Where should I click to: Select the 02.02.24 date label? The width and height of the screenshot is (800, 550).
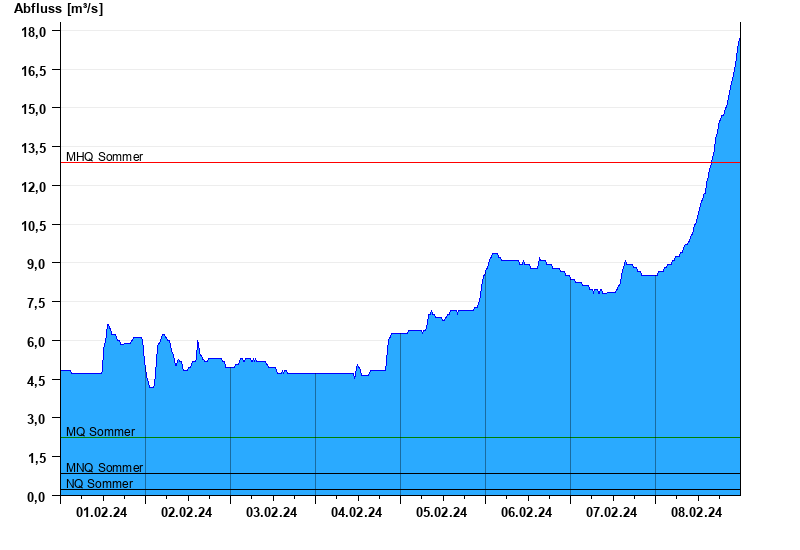click(x=187, y=512)
